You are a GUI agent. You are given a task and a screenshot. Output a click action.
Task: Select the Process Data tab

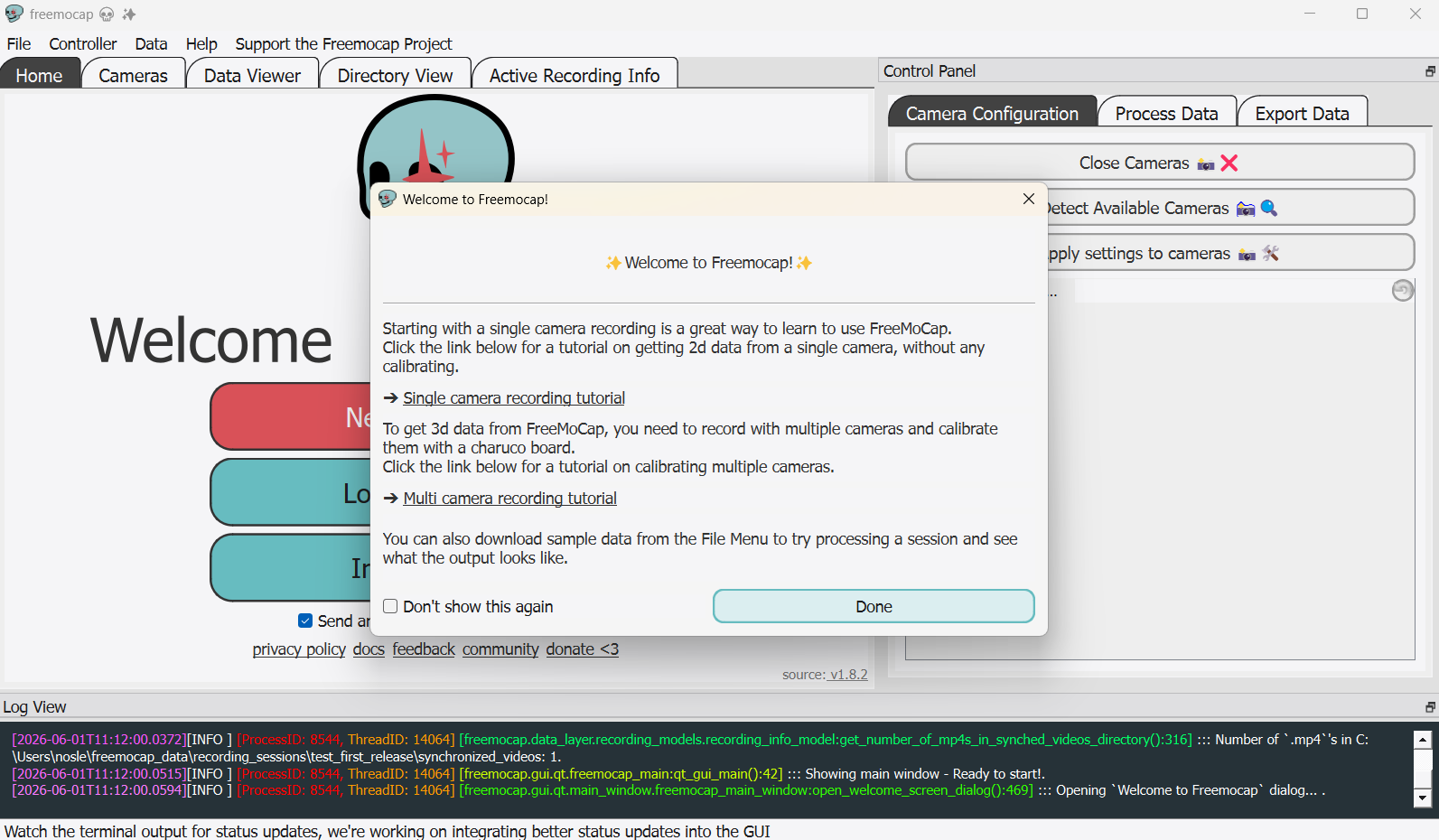tap(1166, 113)
